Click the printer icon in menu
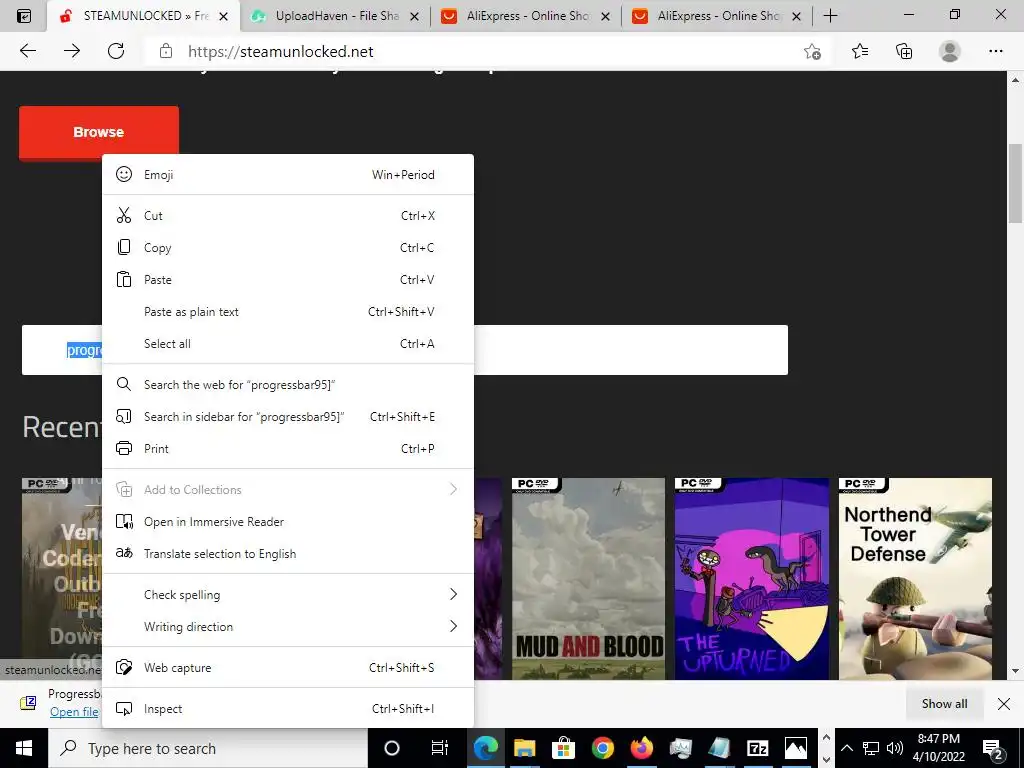Screen dimensions: 1024x768 (124, 449)
